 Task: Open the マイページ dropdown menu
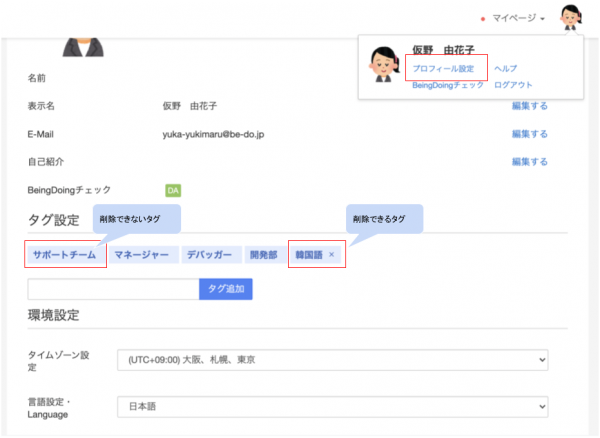point(518,18)
